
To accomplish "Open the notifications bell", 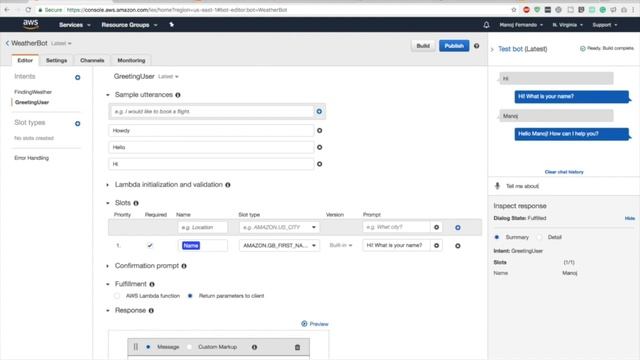I will [x=486, y=25].
